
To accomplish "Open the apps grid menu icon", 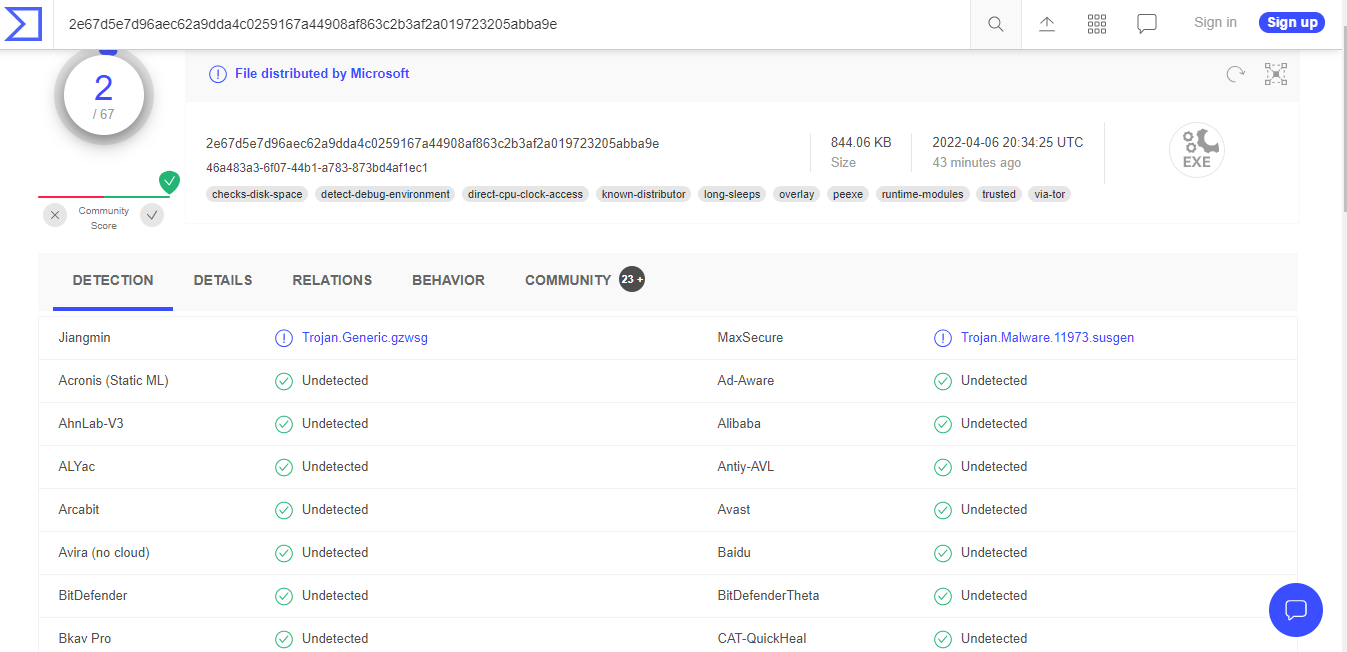I will tap(1097, 24).
